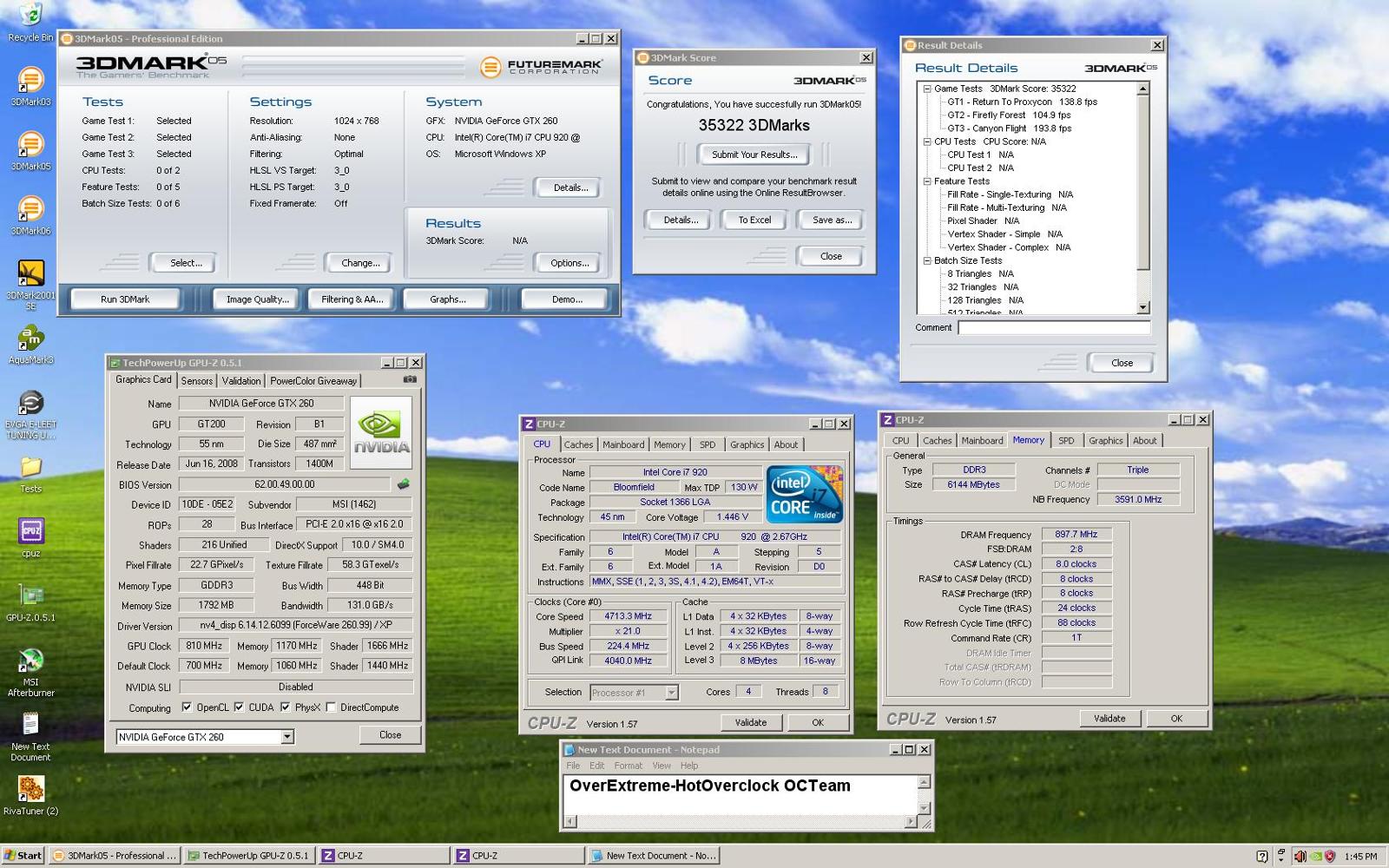Toggle the PhysX checkbox in GPU-Z
The height and width of the screenshot is (868, 1389).
tap(285, 707)
